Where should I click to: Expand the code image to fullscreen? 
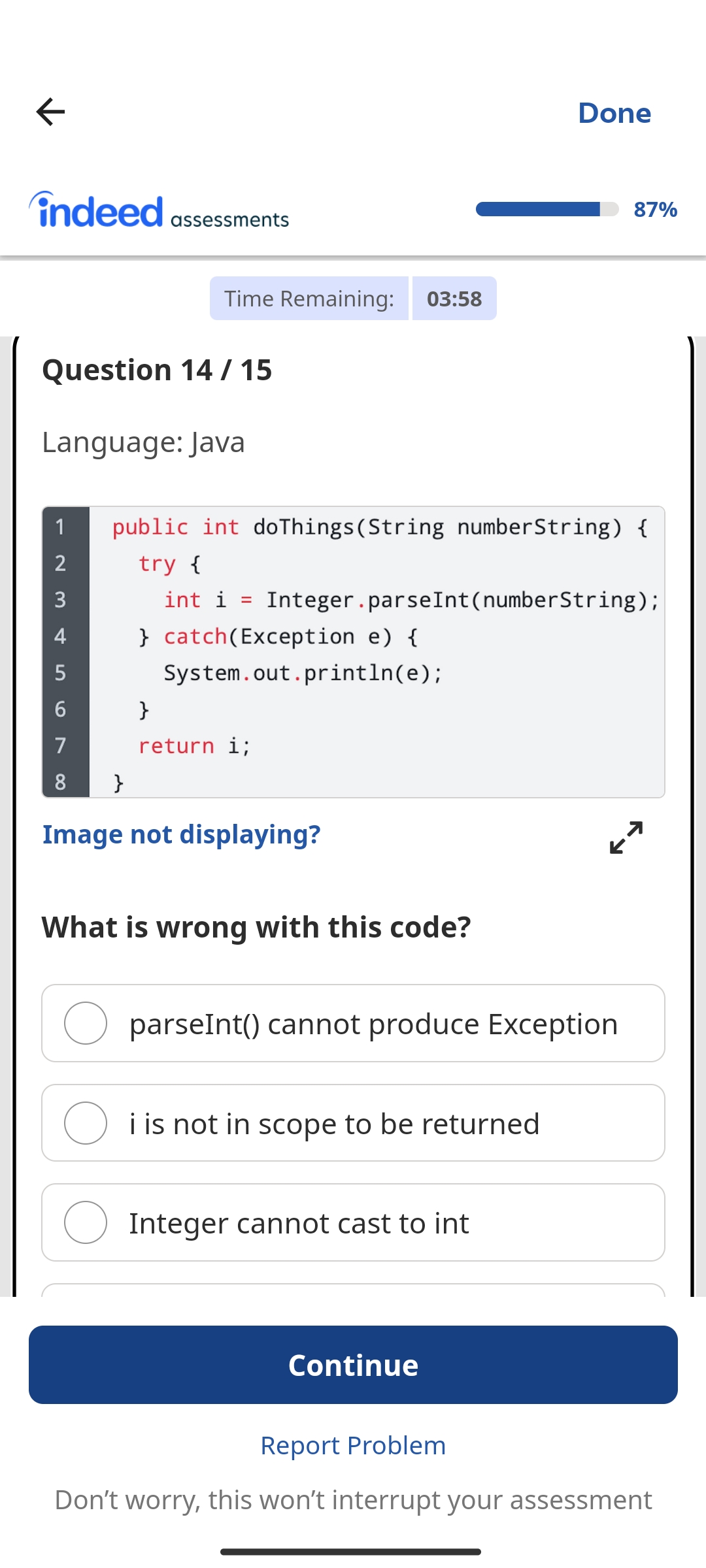pyautogui.click(x=626, y=837)
